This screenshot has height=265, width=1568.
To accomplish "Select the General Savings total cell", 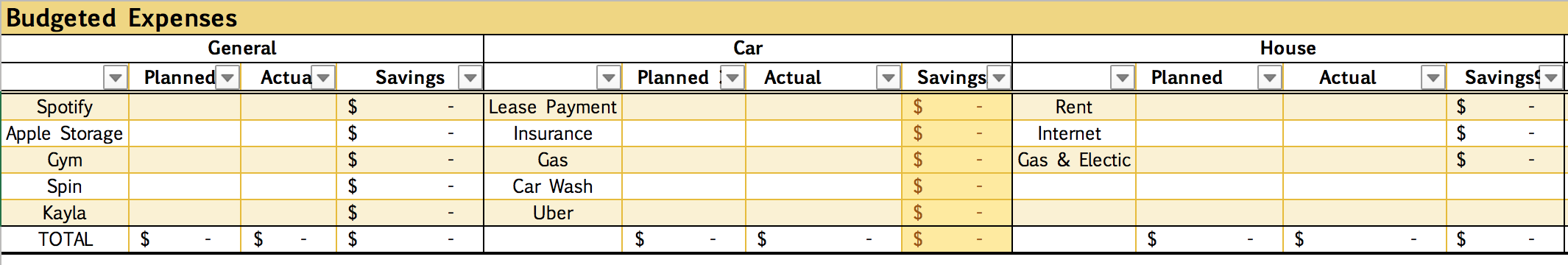I will [410, 239].
